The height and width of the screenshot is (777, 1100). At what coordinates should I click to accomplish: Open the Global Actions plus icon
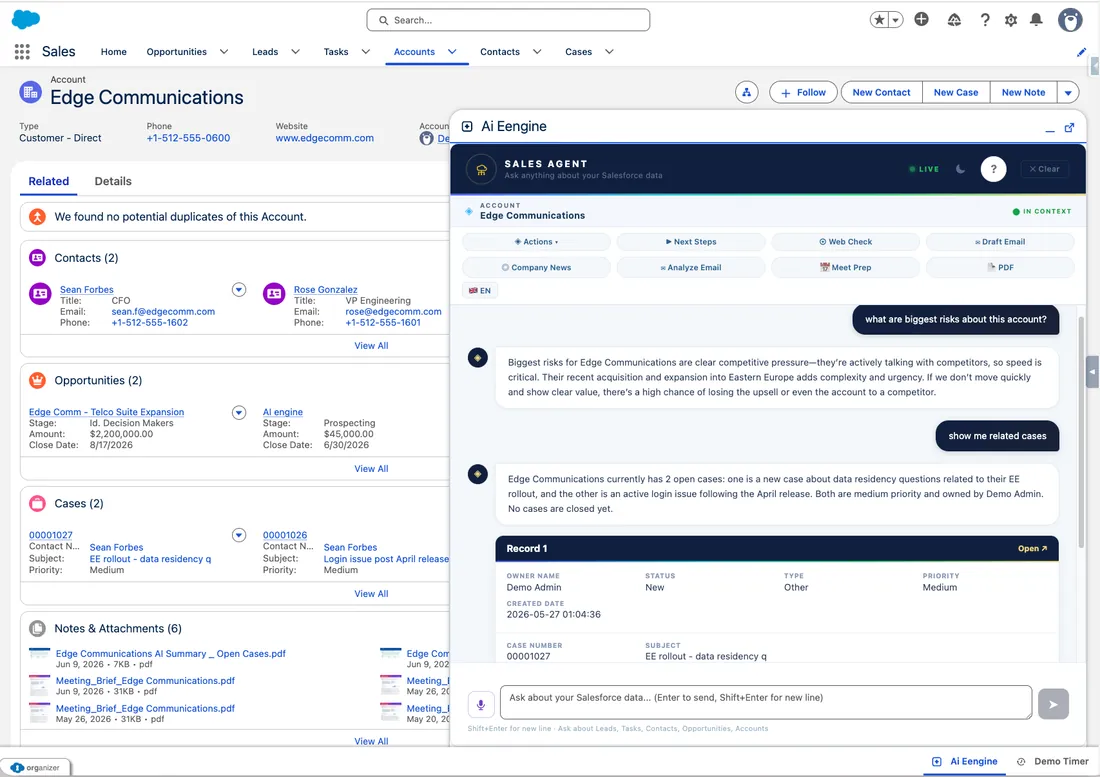(922, 20)
